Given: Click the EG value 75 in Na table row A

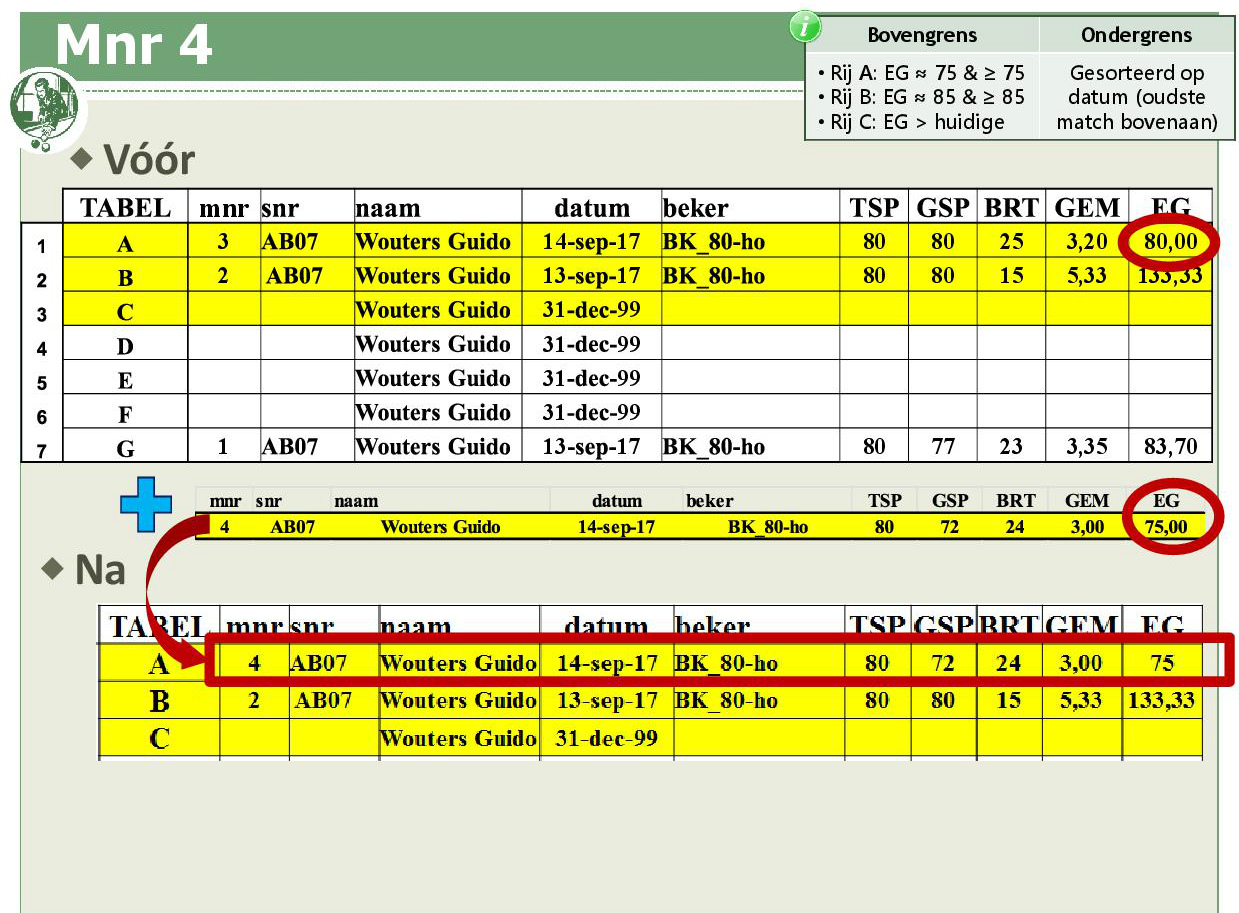Looking at the screenshot, I should (1160, 663).
